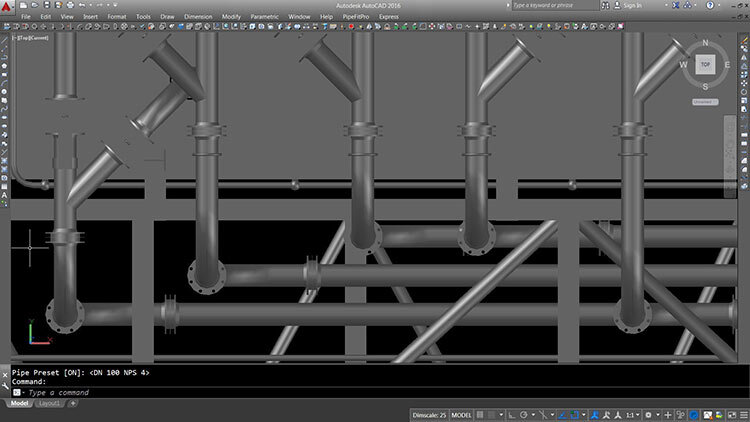This screenshot has width=750, height=422.
Task: Switch to the Layout1 tab
Action: [48, 404]
